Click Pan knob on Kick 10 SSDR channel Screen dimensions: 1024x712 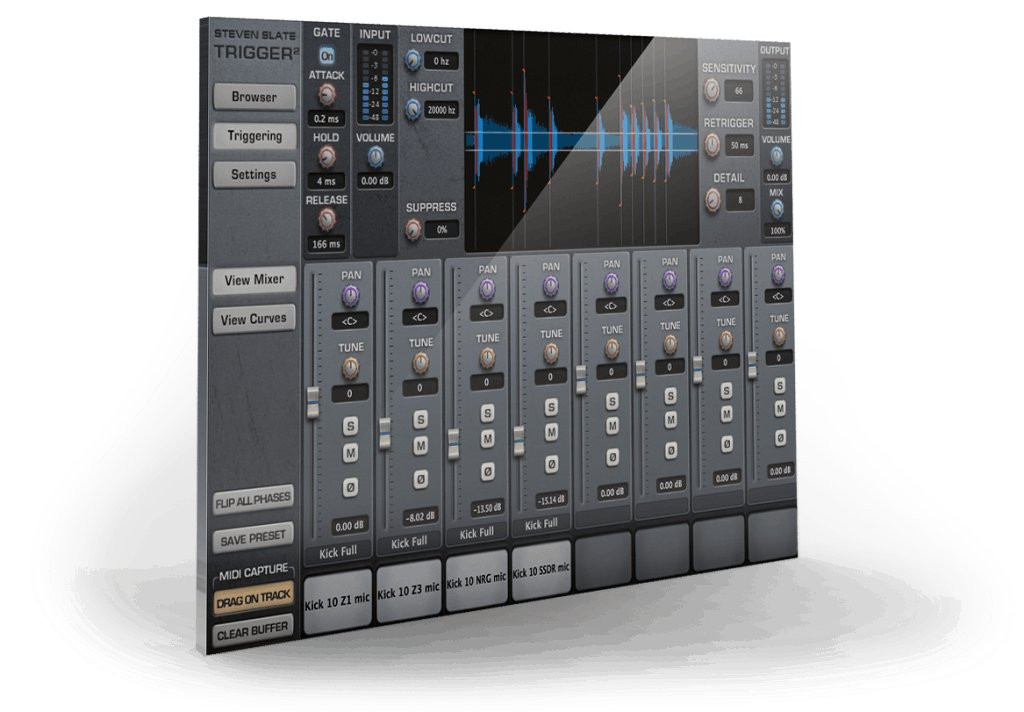click(x=551, y=285)
